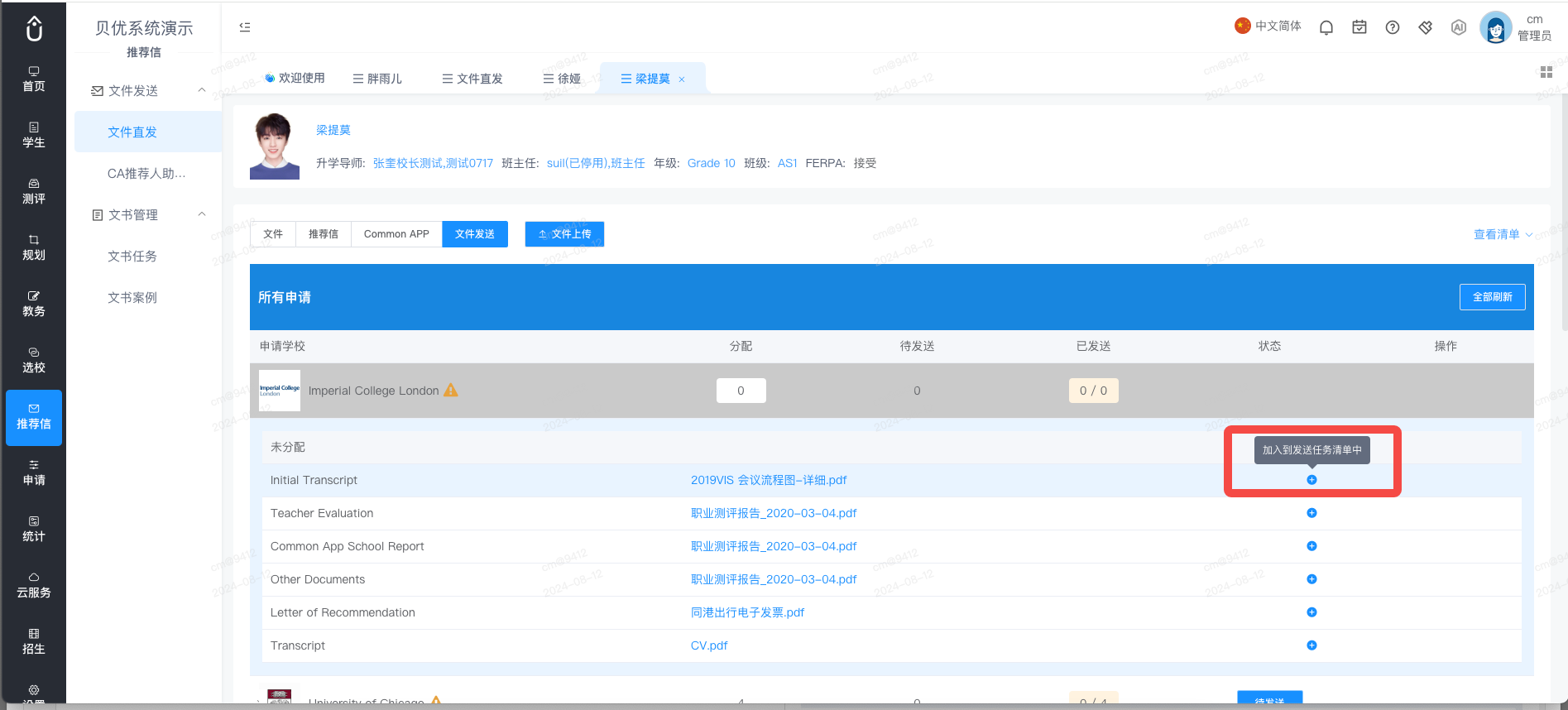This screenshot has height=710, width=1568.
Task: Open 同港出行电子发票.pdf file link
Action: 747,612
